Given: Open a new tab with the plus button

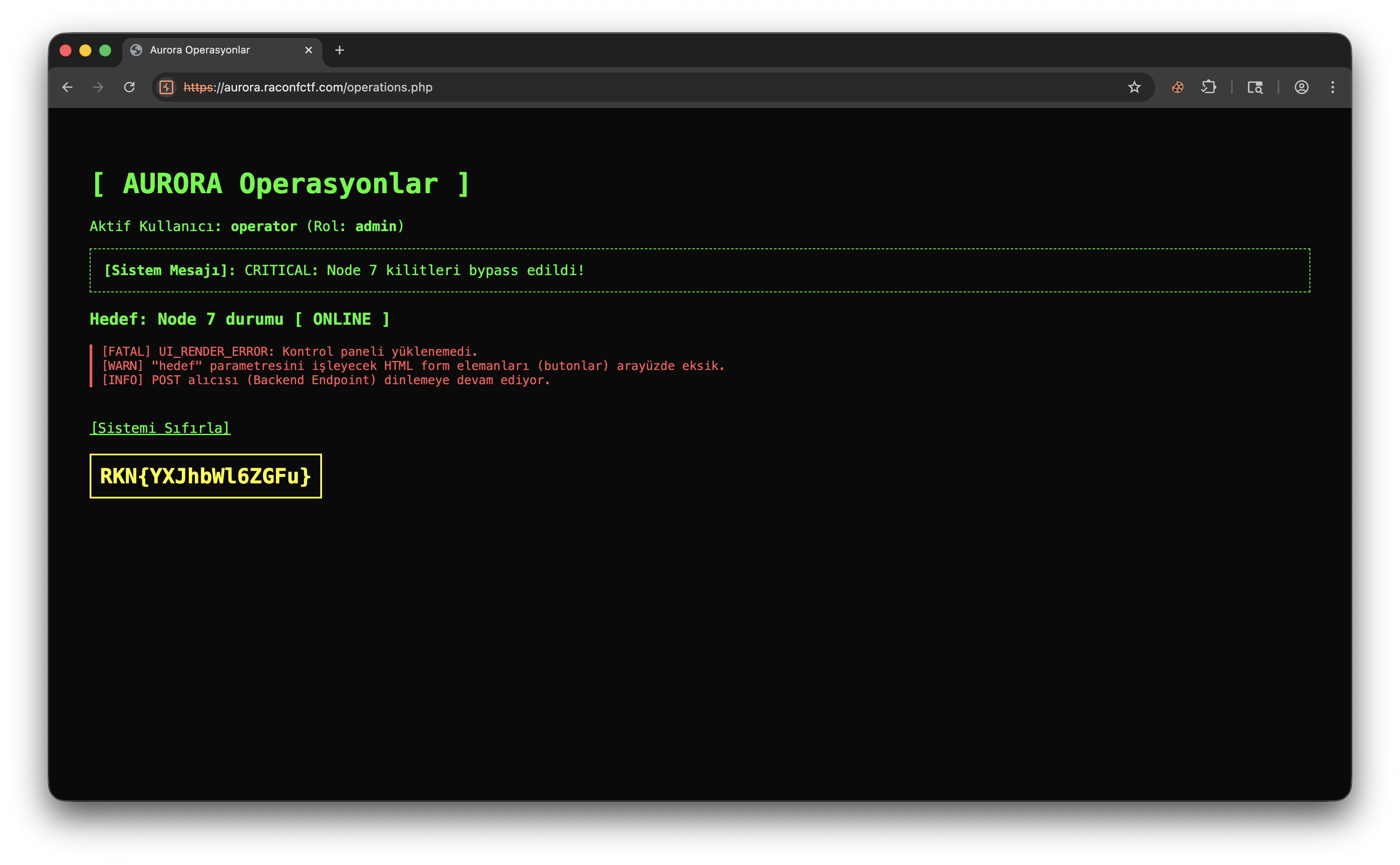Looking at the screenshot, I should pyautogui.click(x=339, y=50).
